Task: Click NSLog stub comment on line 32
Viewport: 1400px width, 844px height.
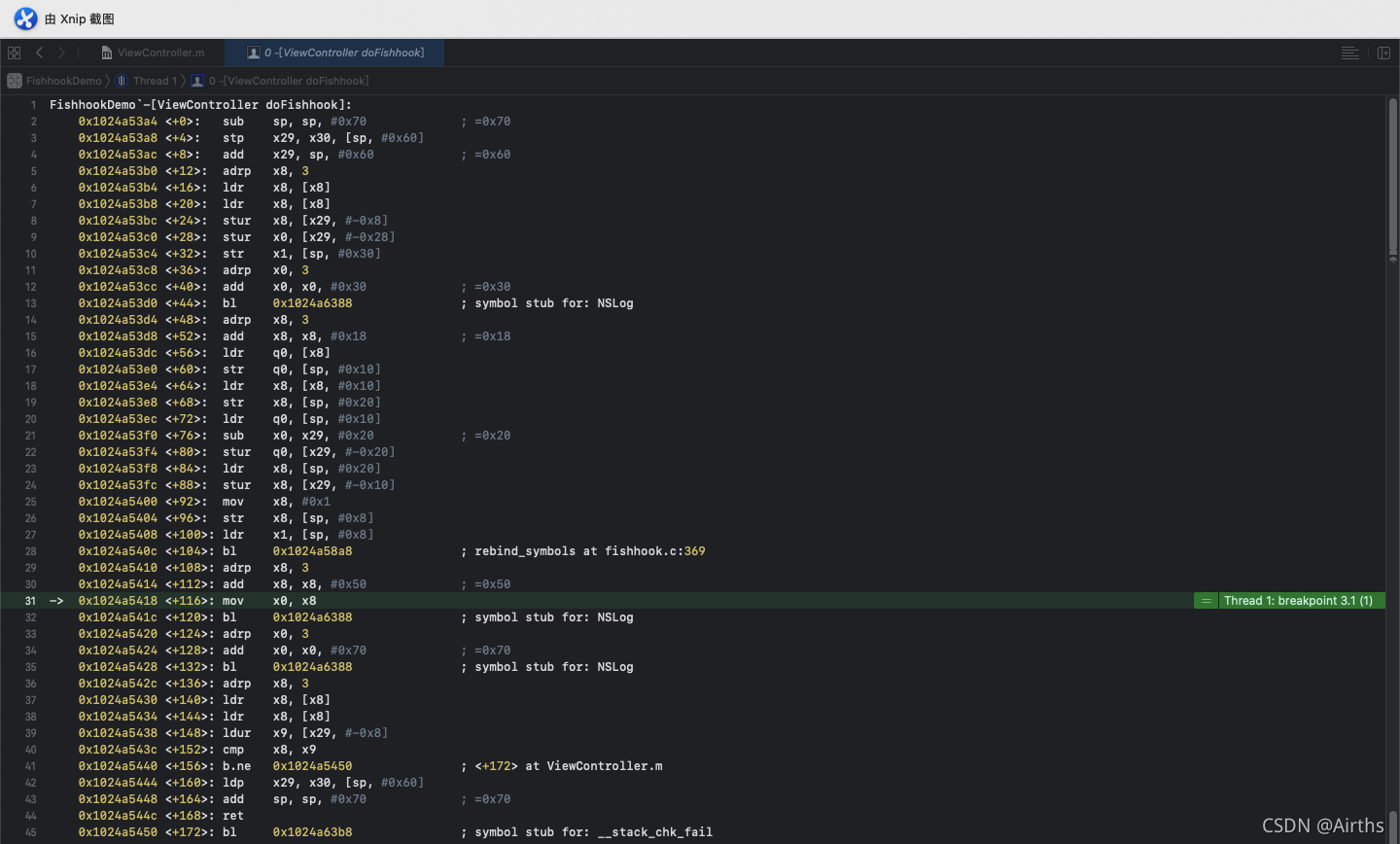Action: pyautogui.click(x=546, y=617)
